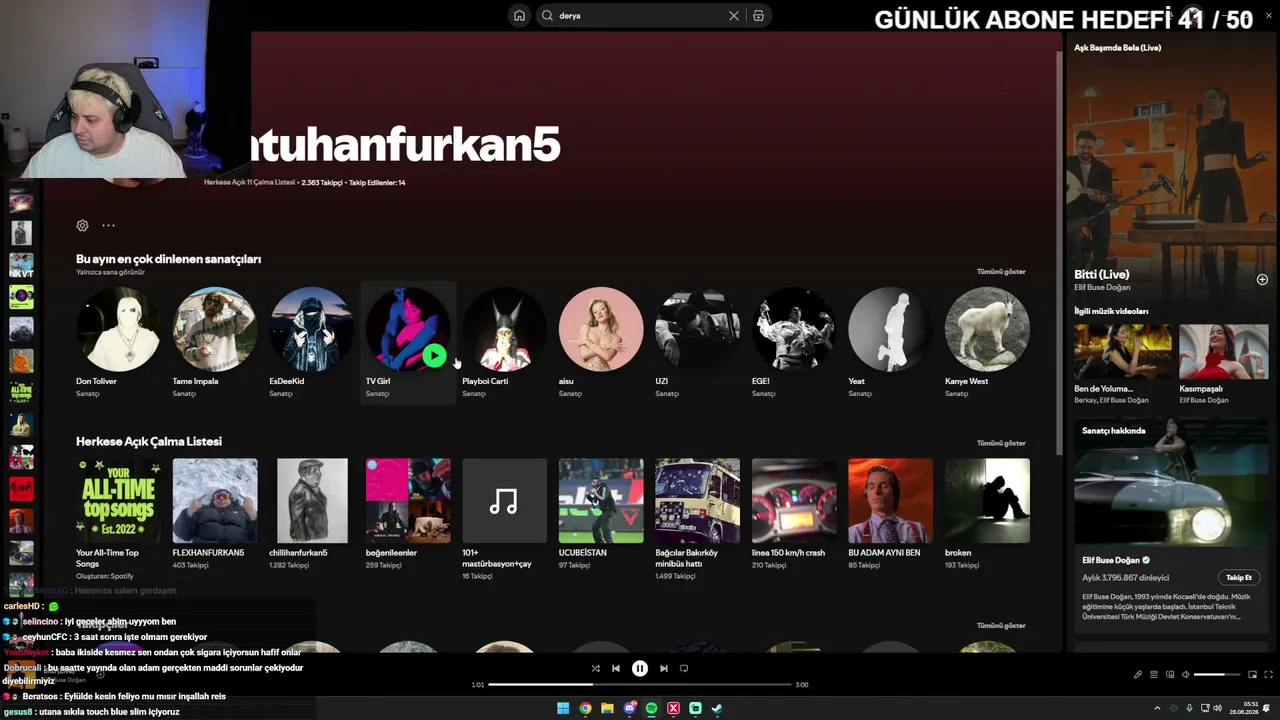
Task: Open Steam from taskbar
Action: coord(717,709)
